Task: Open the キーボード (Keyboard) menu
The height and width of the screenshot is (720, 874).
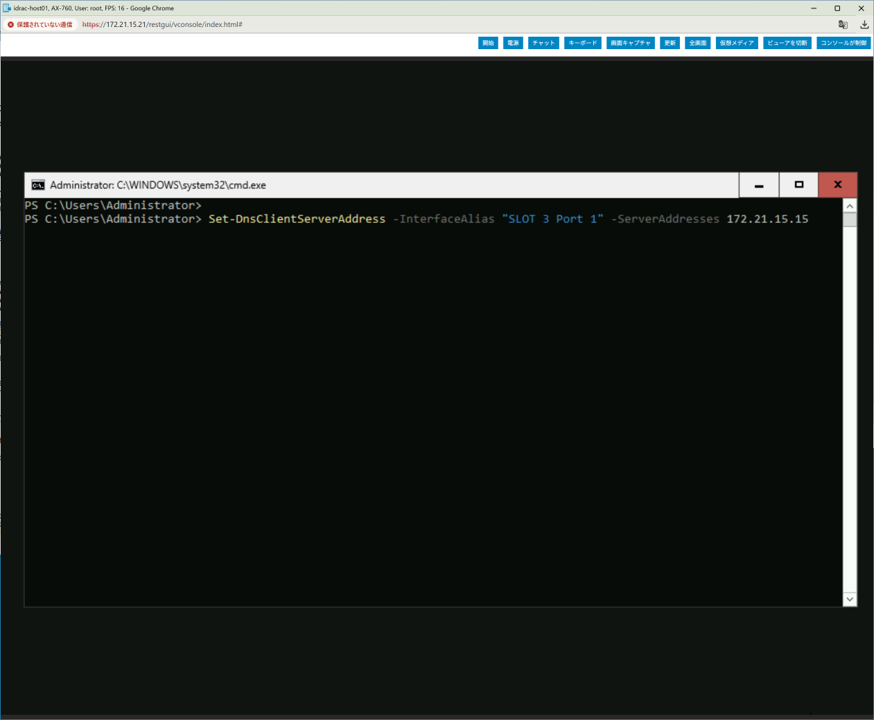Action: [582, 43]
